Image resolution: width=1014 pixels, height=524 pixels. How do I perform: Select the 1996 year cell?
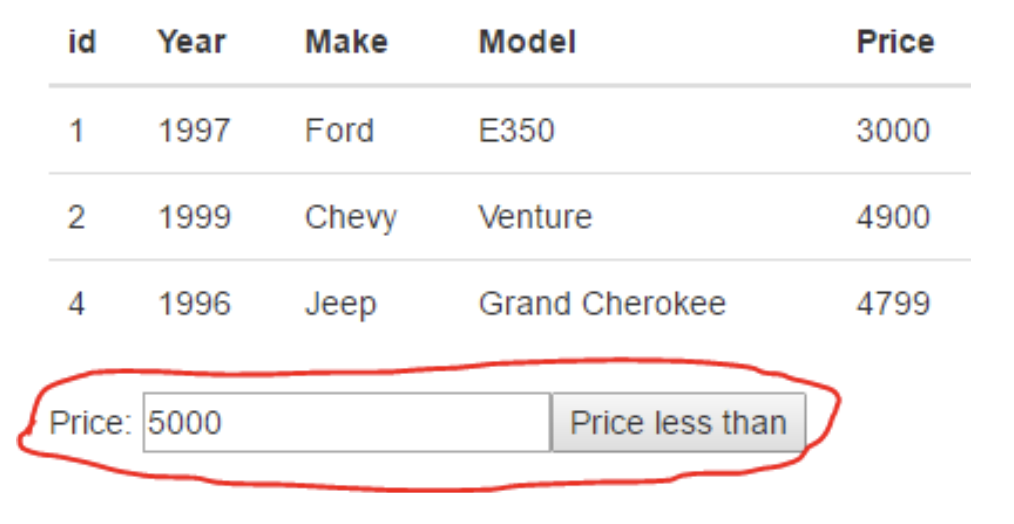coord(194,304)
